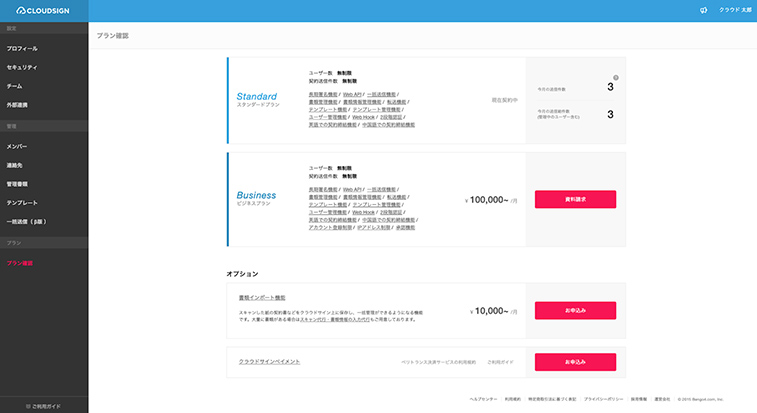Open 一括送信 (β版) sidebar item
The image size is (757, 413).
(x=25, y=221)
